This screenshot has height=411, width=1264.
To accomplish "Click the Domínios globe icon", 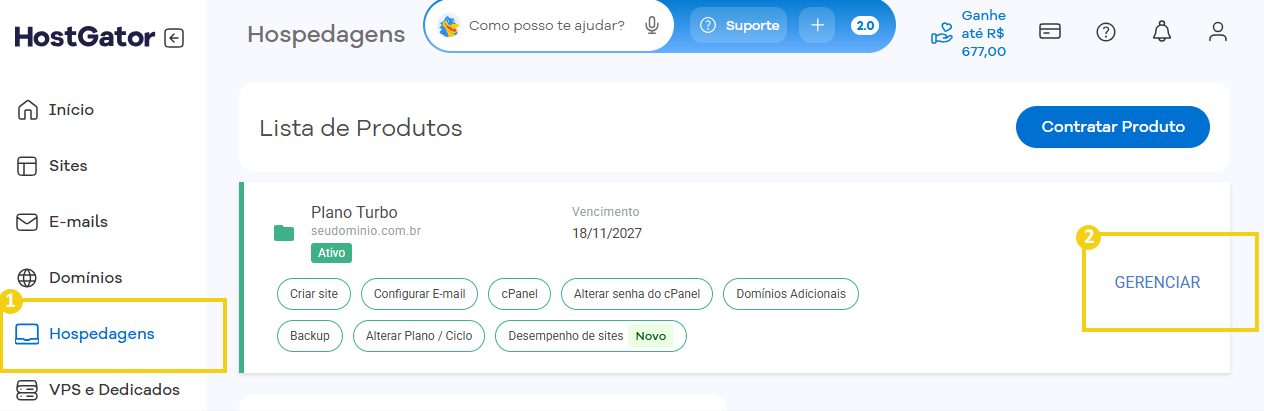I will click(28, 277).
